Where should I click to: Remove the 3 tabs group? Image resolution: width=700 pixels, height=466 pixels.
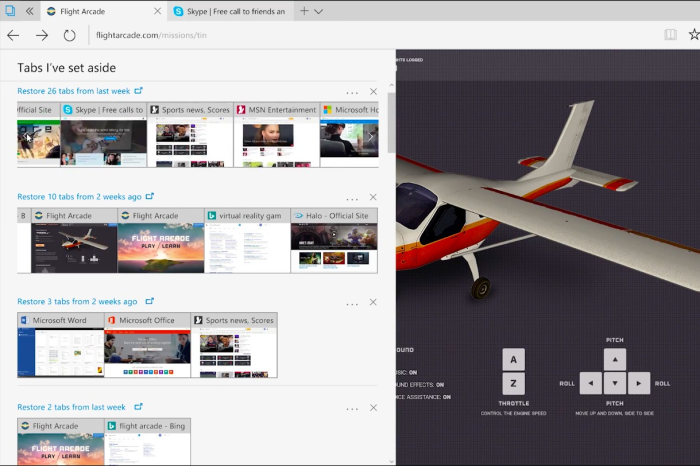tap(373, 302)
